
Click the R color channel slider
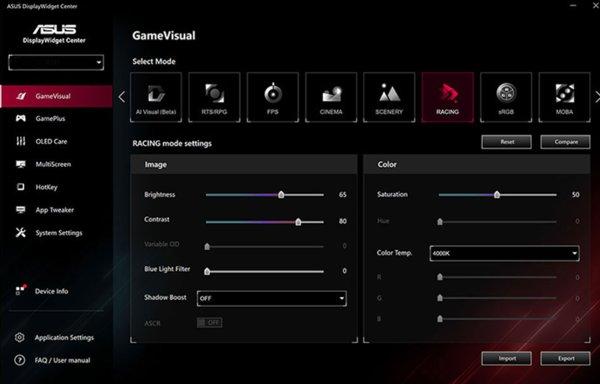(x=497, y=277)
